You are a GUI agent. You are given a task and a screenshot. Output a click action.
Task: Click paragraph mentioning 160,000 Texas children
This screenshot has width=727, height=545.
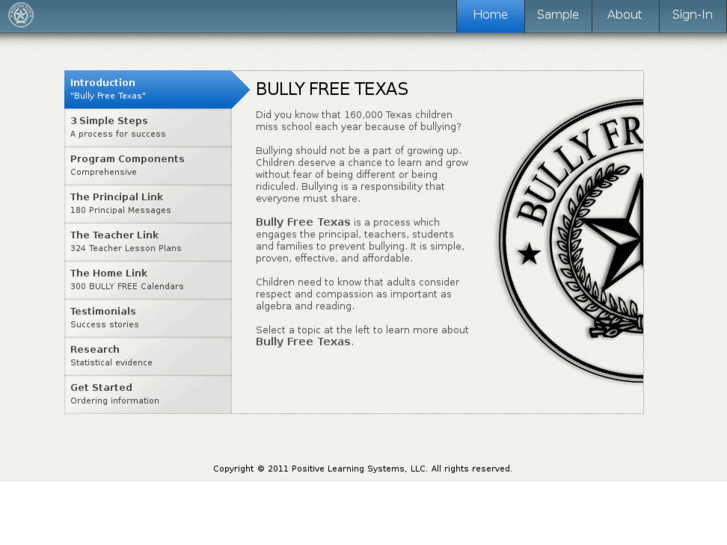(358, 121)
